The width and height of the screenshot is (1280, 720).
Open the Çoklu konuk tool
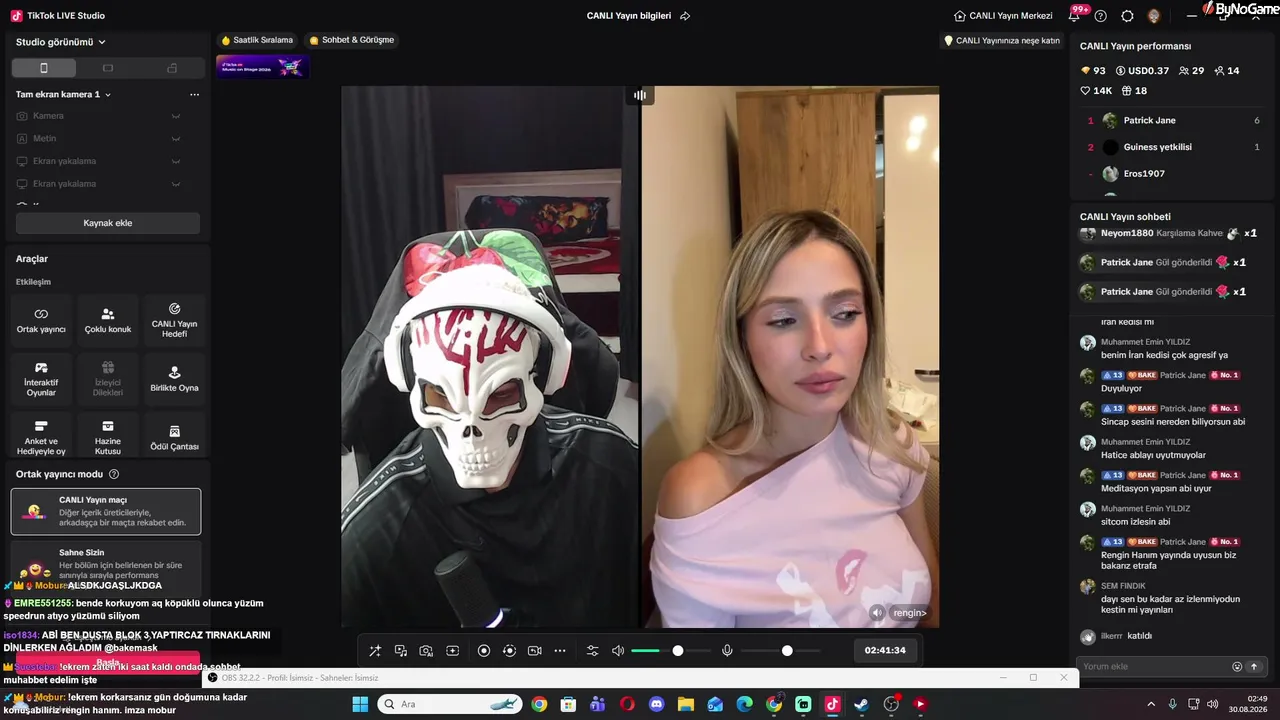(x=108, y=320)
